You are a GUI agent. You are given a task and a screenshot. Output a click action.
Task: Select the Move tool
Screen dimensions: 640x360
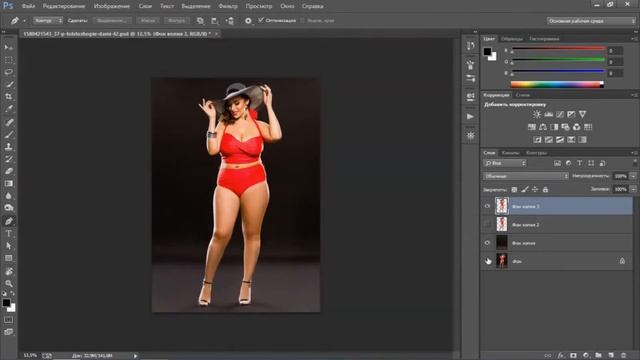(x=8, y=47)
